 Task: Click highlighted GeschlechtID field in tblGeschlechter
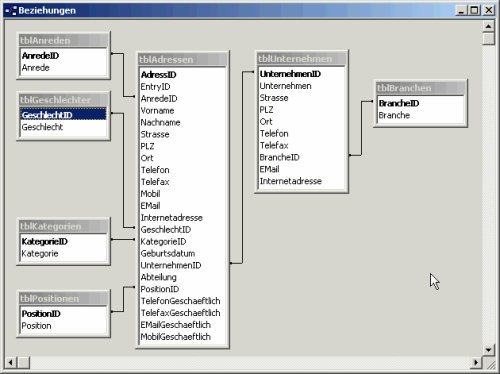click(63, 115)
